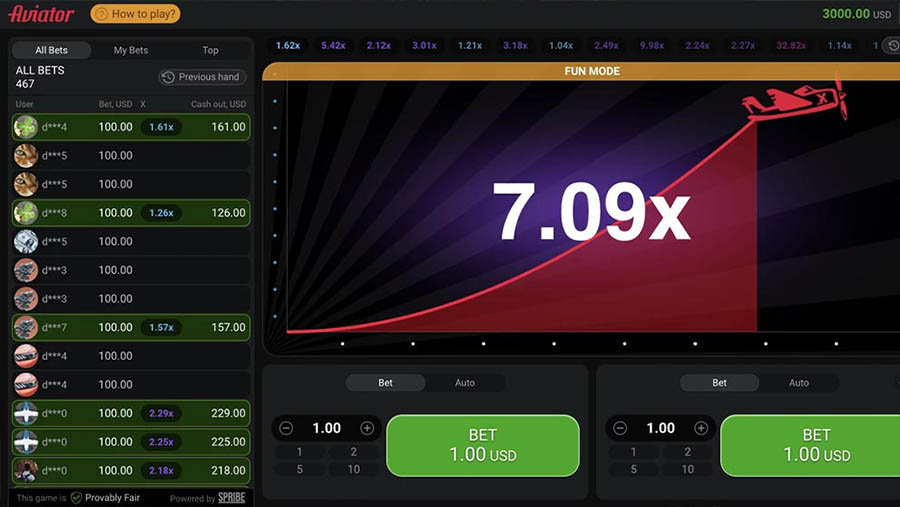Click the Provably Fair shield icon
Image resolution: width=900 pixels, height=507 pixels.
tap(76, 497)
